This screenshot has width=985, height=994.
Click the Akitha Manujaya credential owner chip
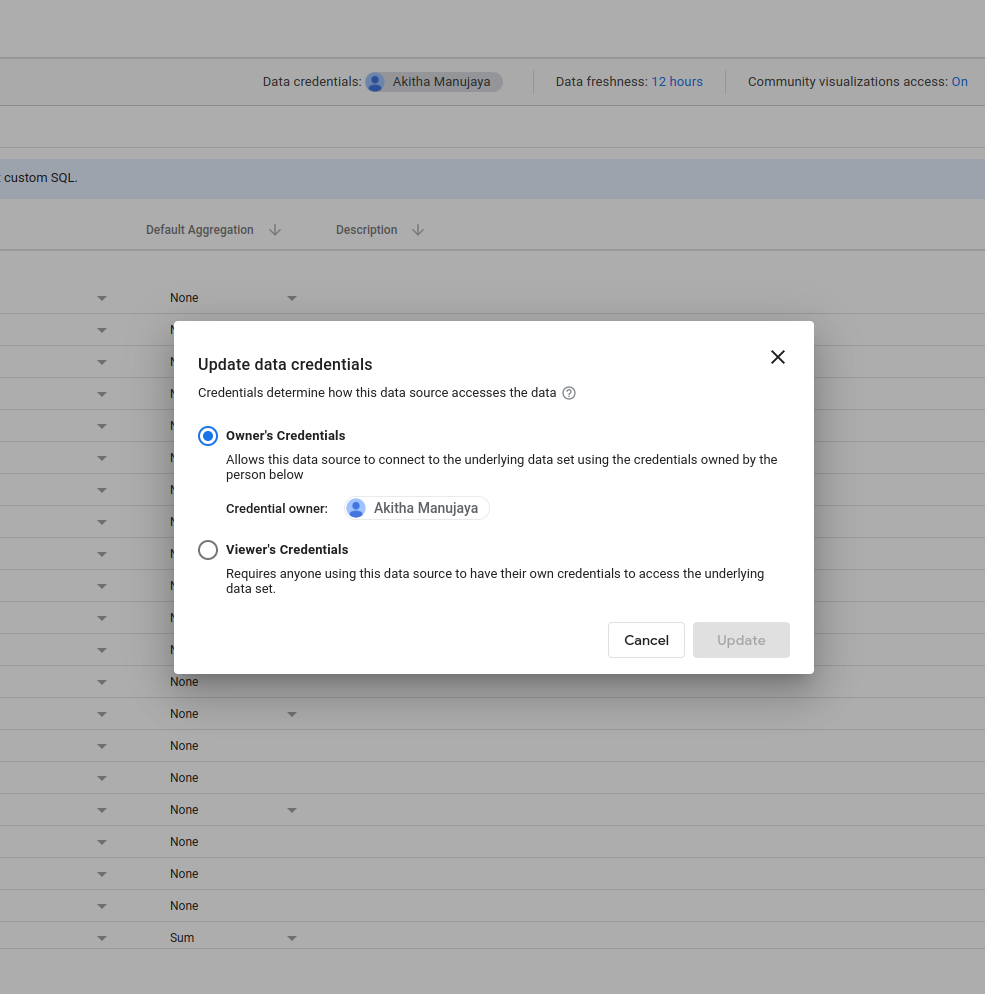coord(418,508)
